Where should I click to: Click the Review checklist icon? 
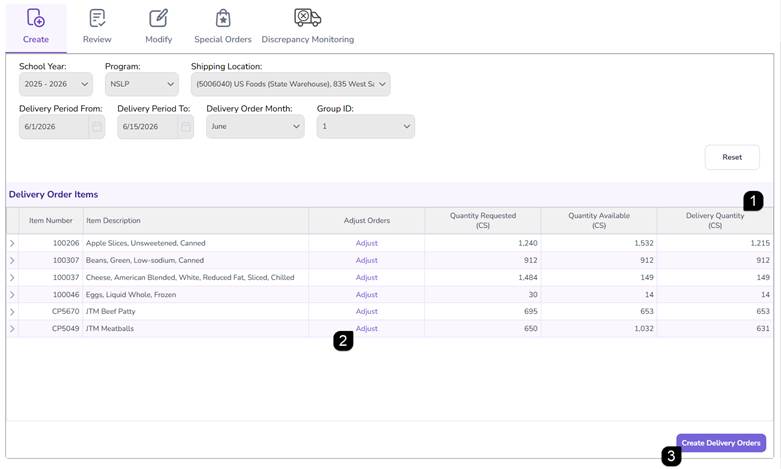tap(97, 18)
